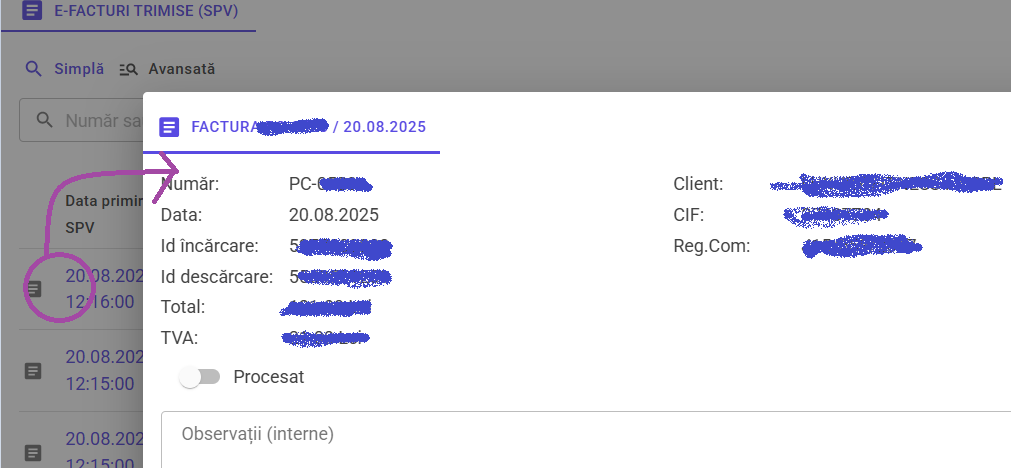Toggle the Procesat switch
This screenshot has height=468, width=1011.
[199, 376]
